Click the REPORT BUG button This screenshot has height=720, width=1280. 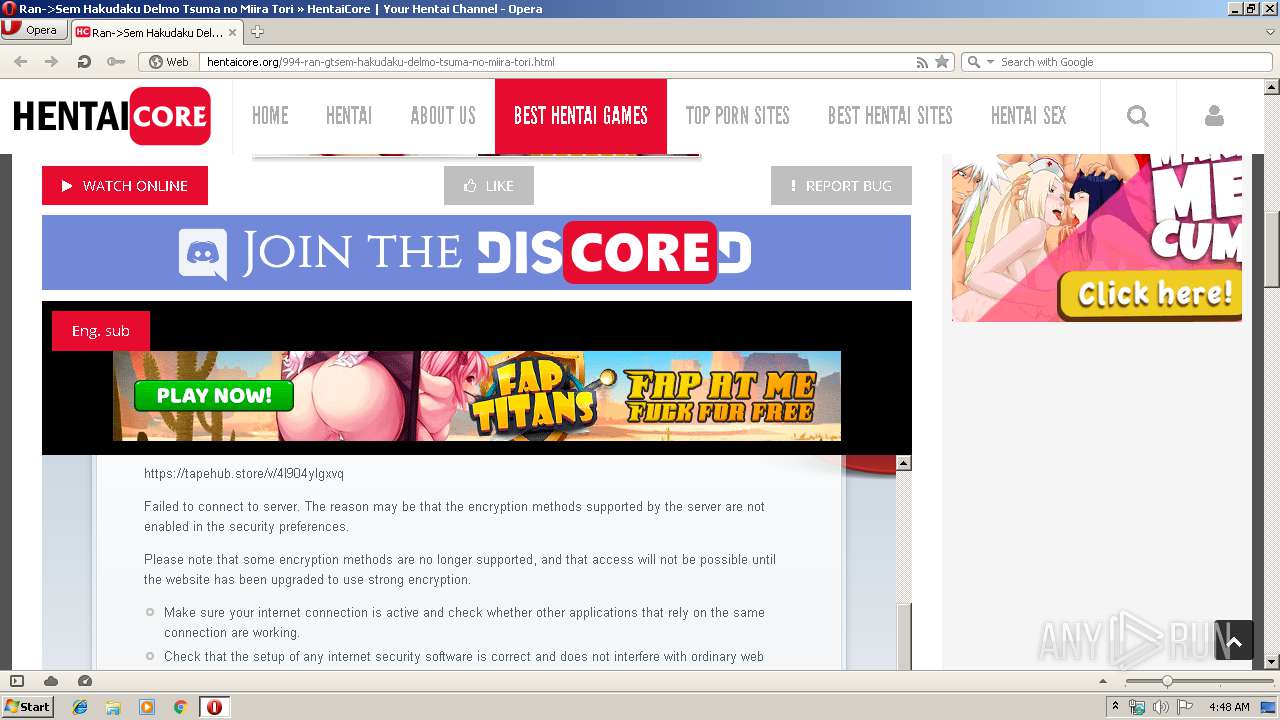(841, 186)
